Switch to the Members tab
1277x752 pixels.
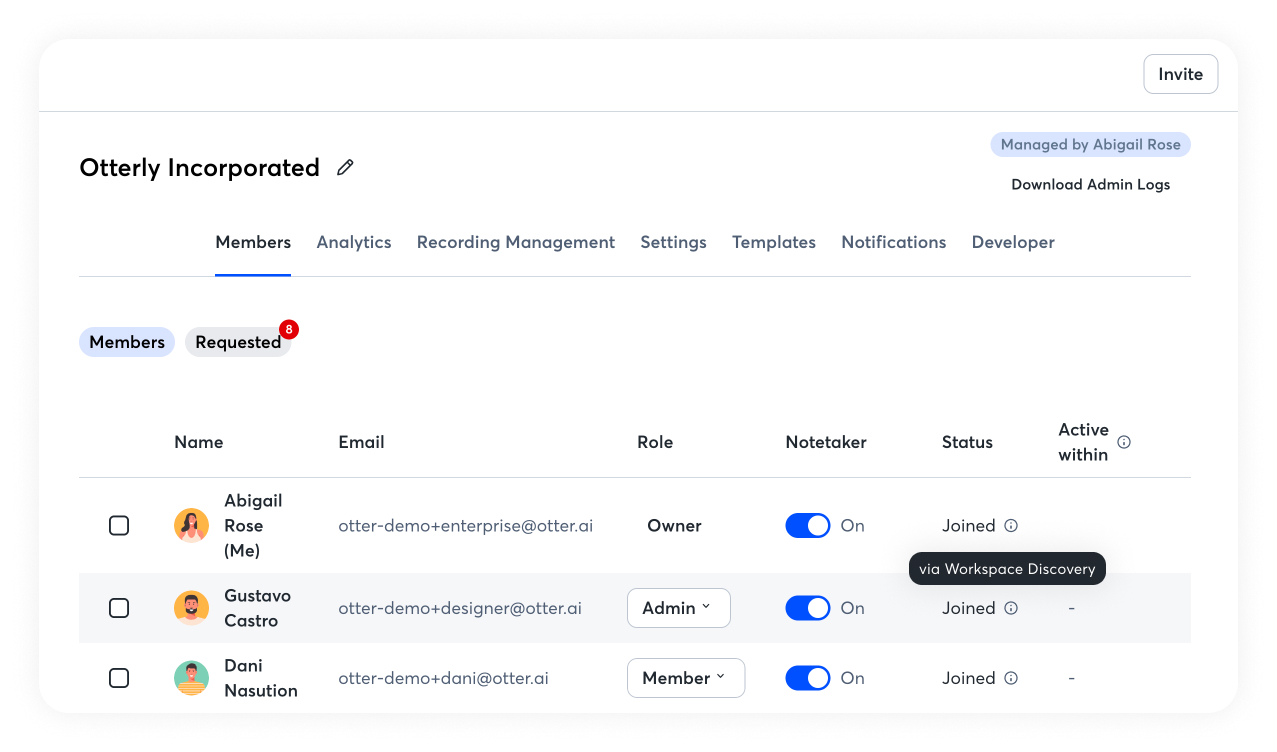point(253,242)
